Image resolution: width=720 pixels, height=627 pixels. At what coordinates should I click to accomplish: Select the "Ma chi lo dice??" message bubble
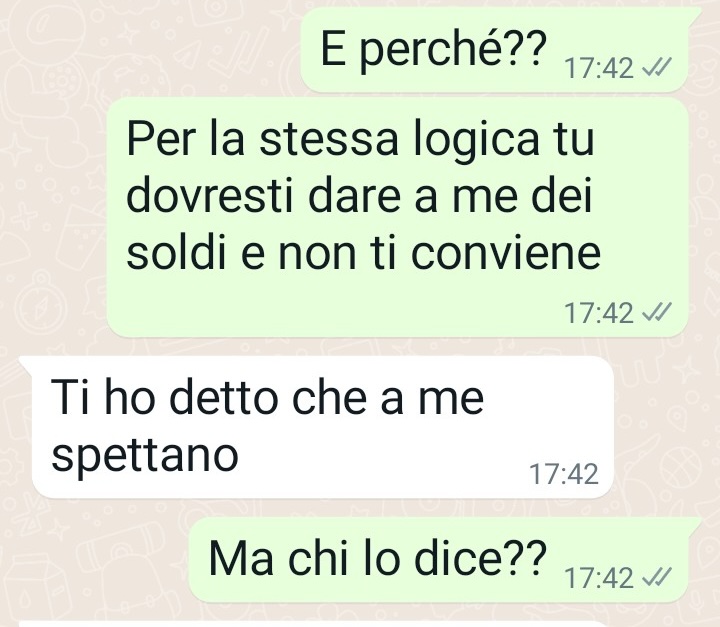442,559
